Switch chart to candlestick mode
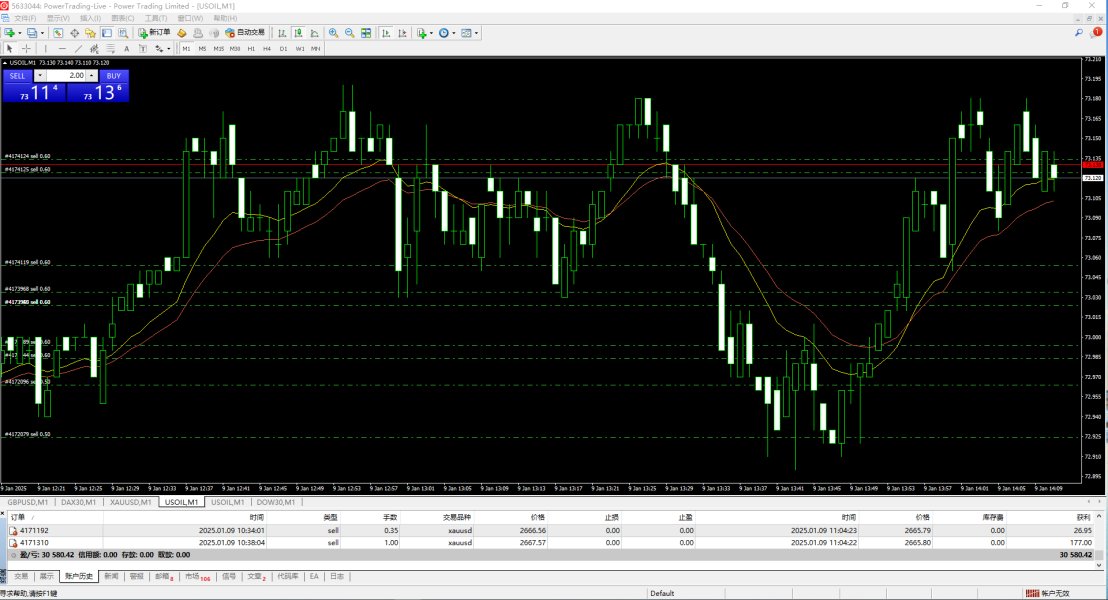 [x=301, y=33]
